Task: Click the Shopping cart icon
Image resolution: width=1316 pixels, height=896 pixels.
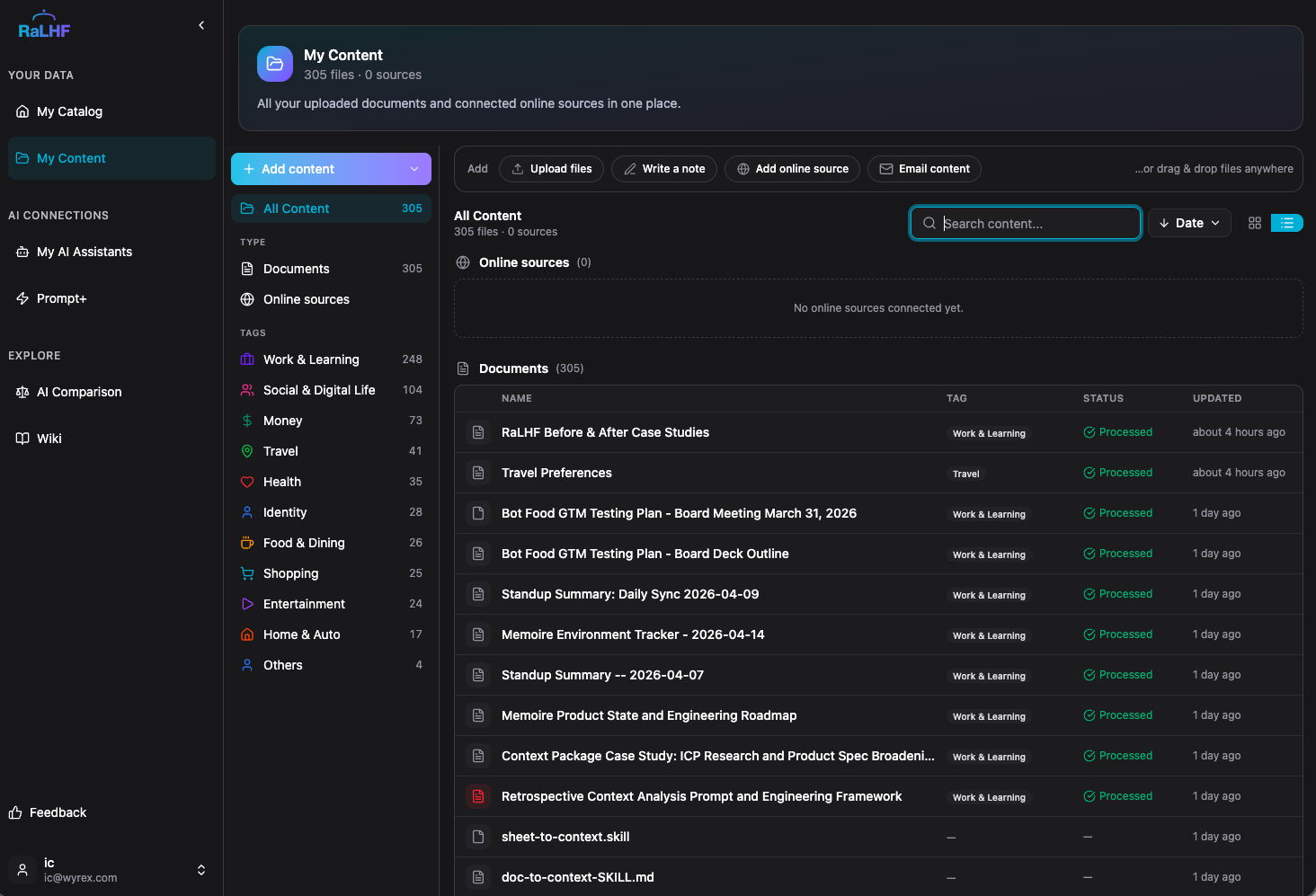Action: click(x=247, y=573)
